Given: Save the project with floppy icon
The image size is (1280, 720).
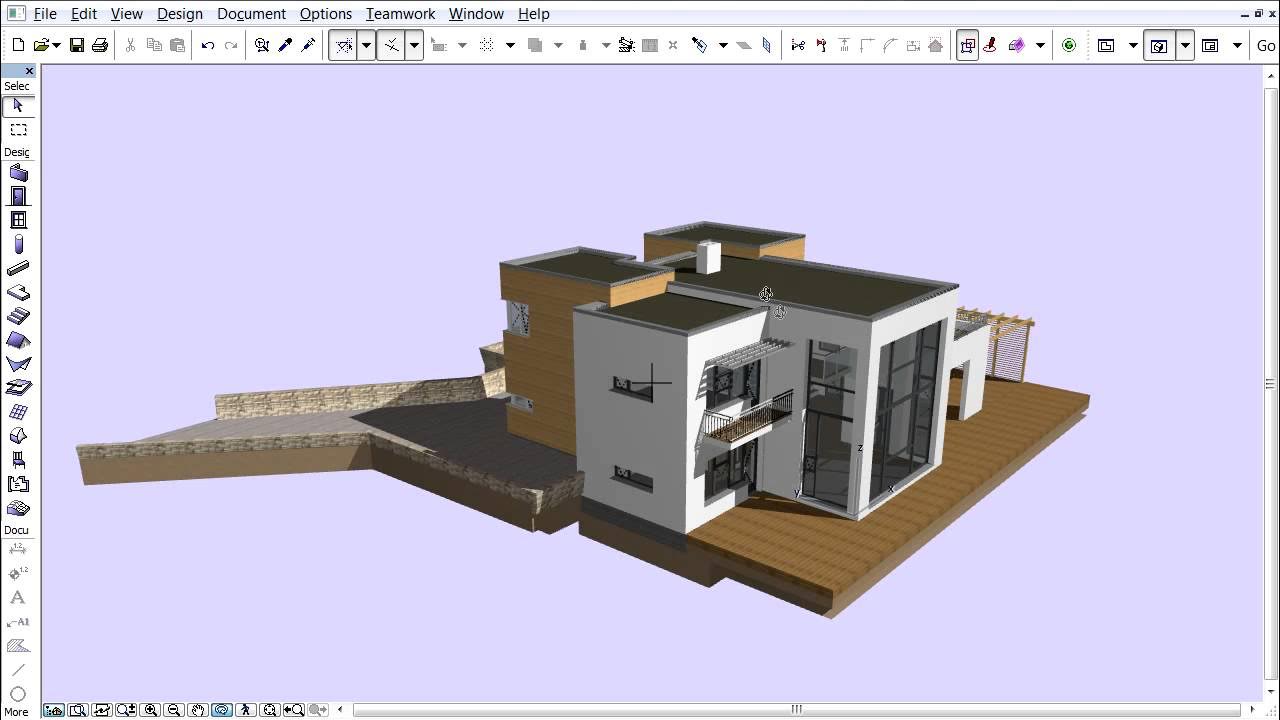Looking at the screenshot, I should pyautogui.click(x=77, y=45).
